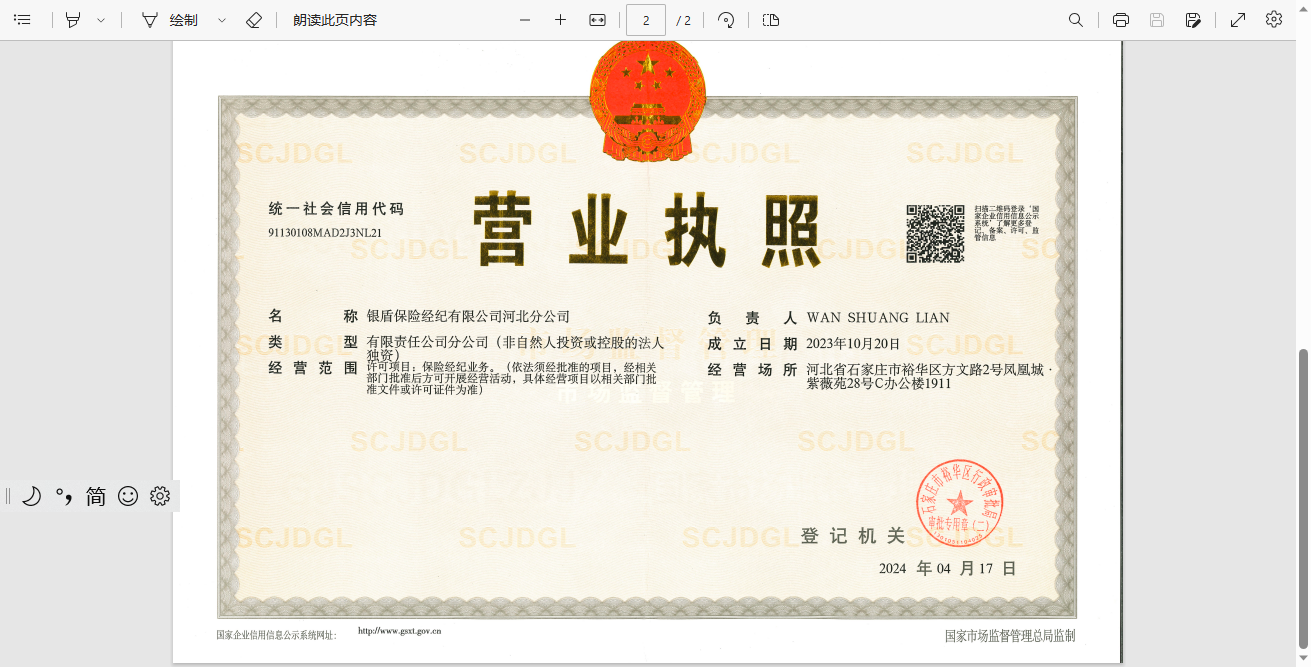Open the search in PDF tool

pyautogui.click(x=1076, y=20)
